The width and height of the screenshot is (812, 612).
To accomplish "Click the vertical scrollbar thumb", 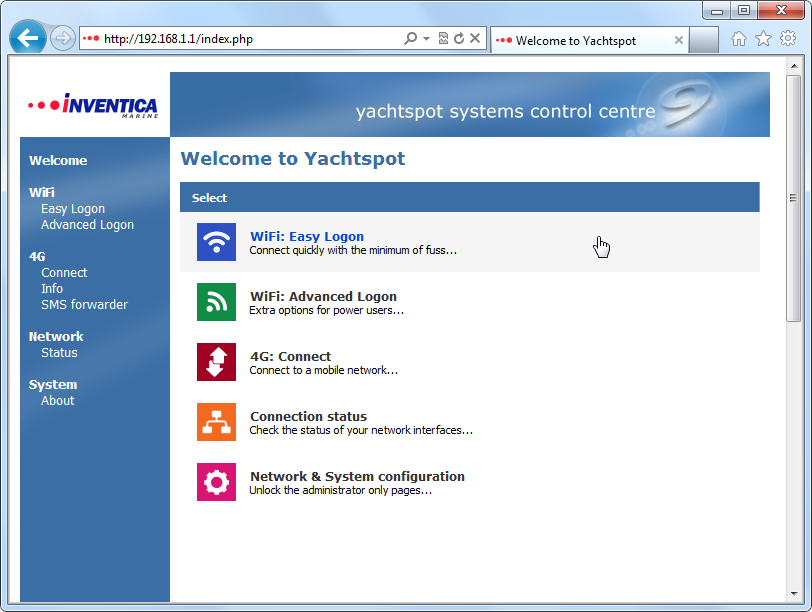I will pyautogui.click(x=793, y=198).
